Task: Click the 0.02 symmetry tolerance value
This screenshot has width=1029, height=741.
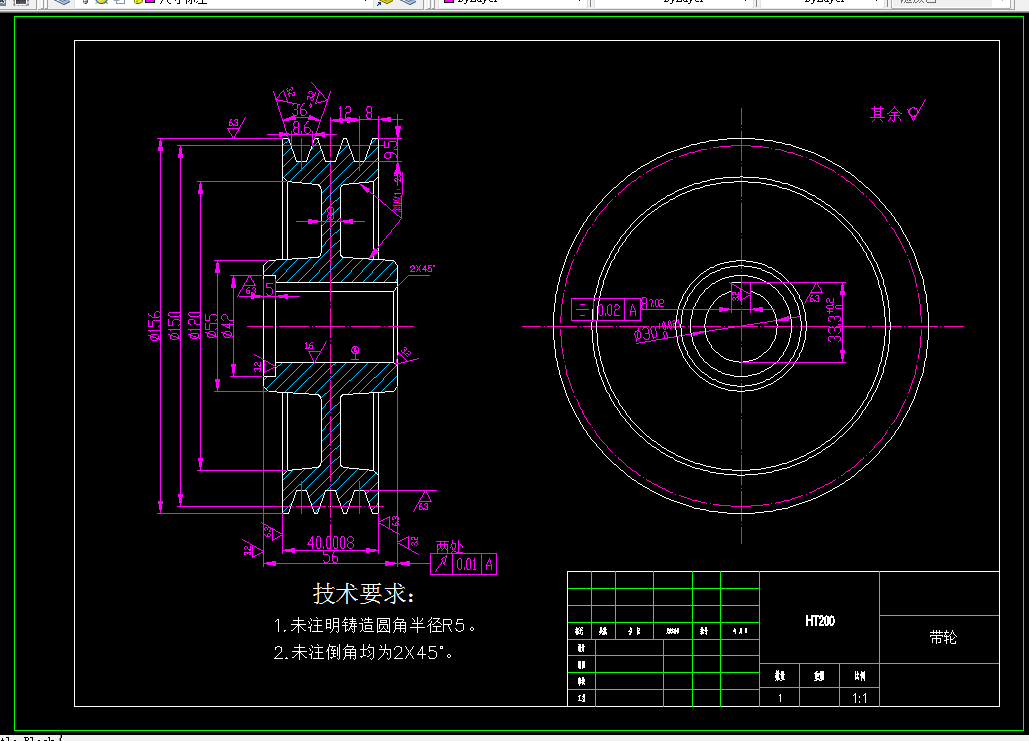Action: tap(610, 310)
